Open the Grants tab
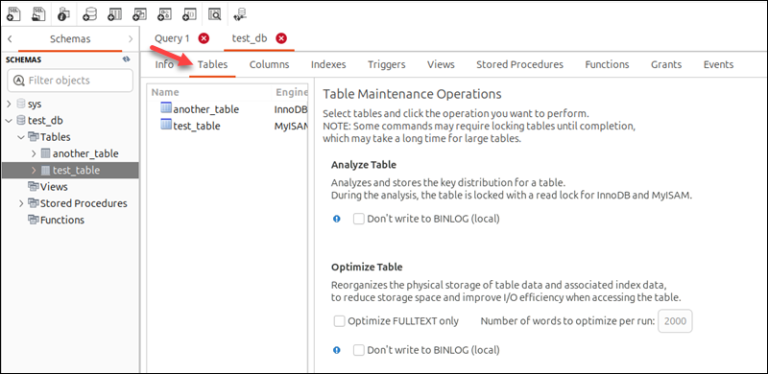The image size is (768, 374). 666,65
